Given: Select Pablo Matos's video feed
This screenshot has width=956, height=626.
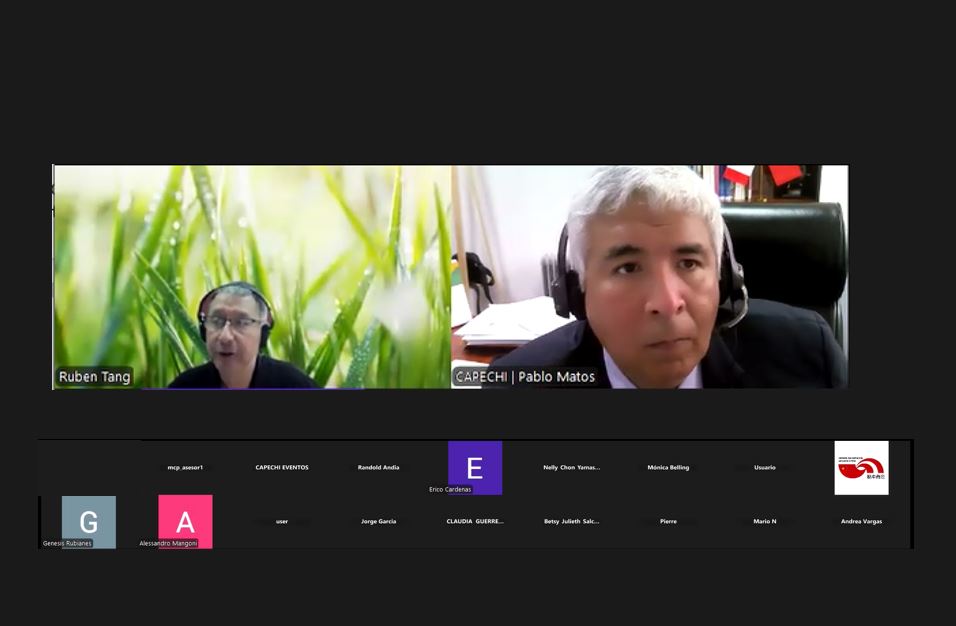Looking at the screenshot, I should tap(650, 276).
